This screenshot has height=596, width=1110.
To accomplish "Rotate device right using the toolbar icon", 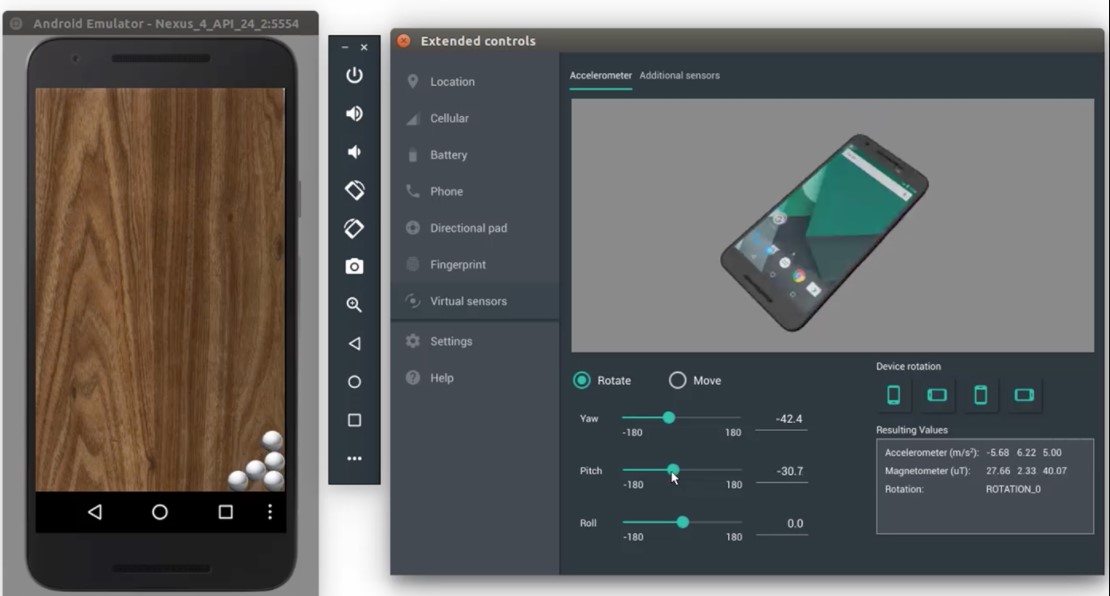I will point(354,228).
